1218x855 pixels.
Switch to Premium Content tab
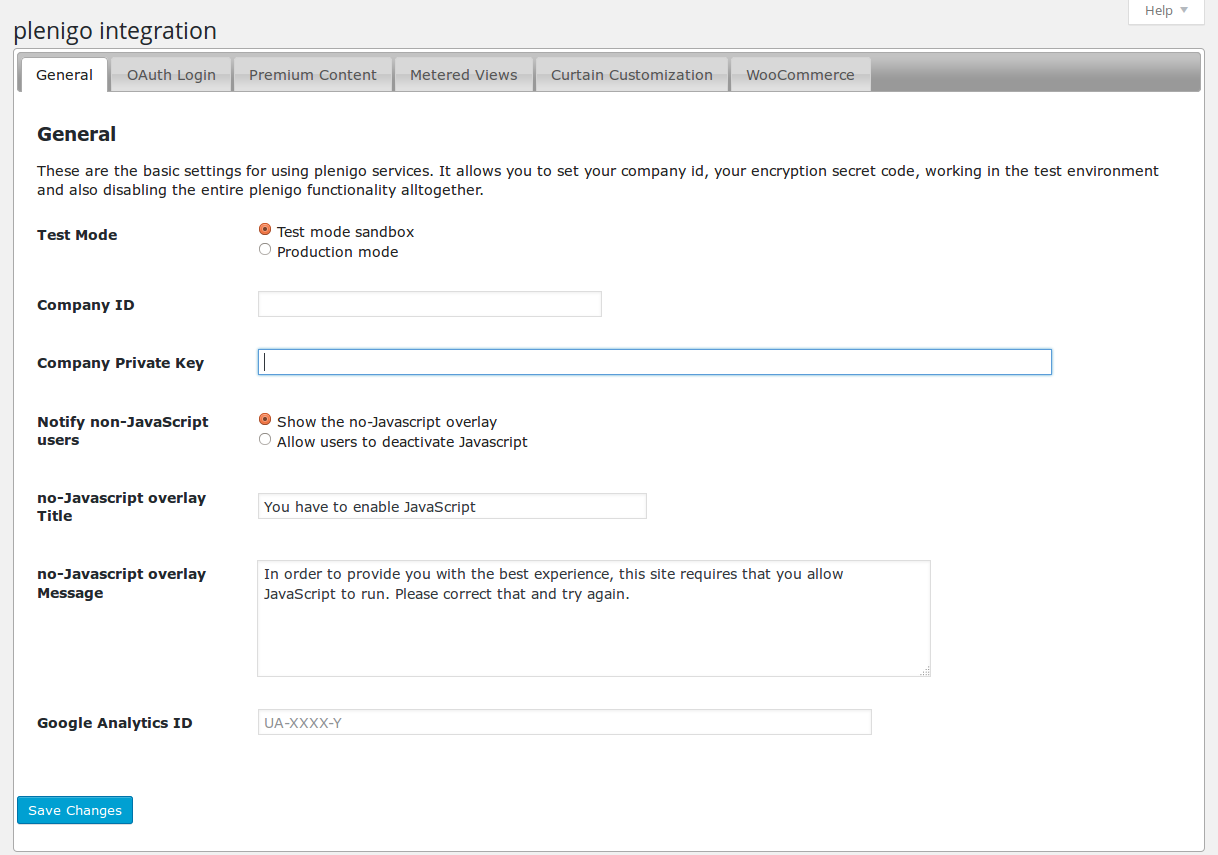(x=313, y=75)
